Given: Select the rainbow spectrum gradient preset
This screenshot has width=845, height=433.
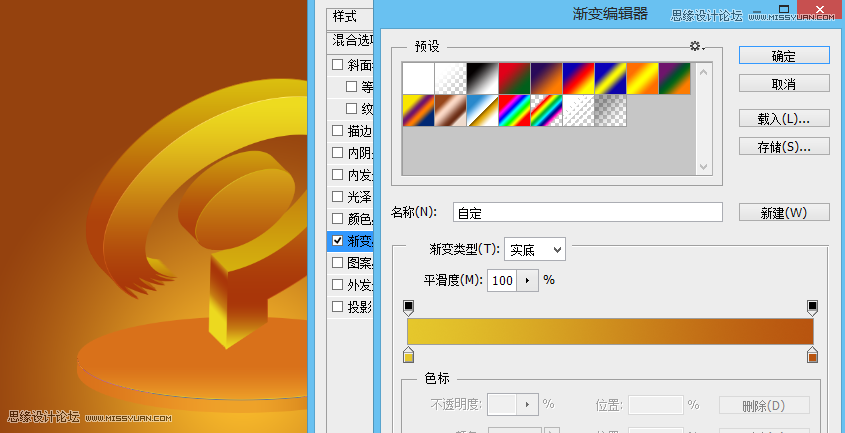Looking at the screenshot, I should (x=514, y=111).
